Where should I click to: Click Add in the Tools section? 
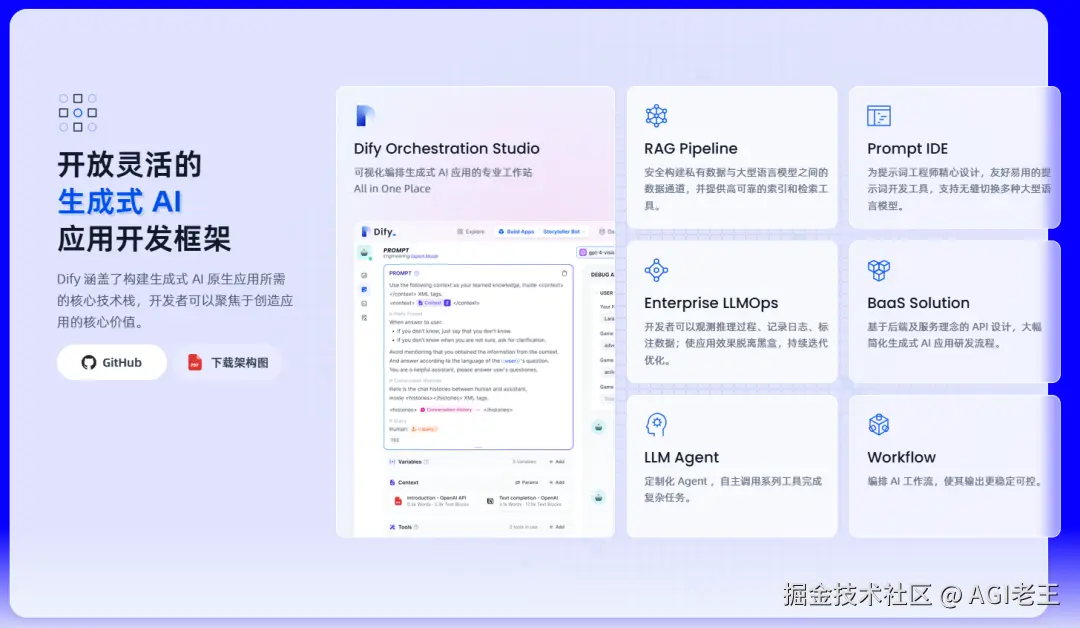click(x=557, y=527)
